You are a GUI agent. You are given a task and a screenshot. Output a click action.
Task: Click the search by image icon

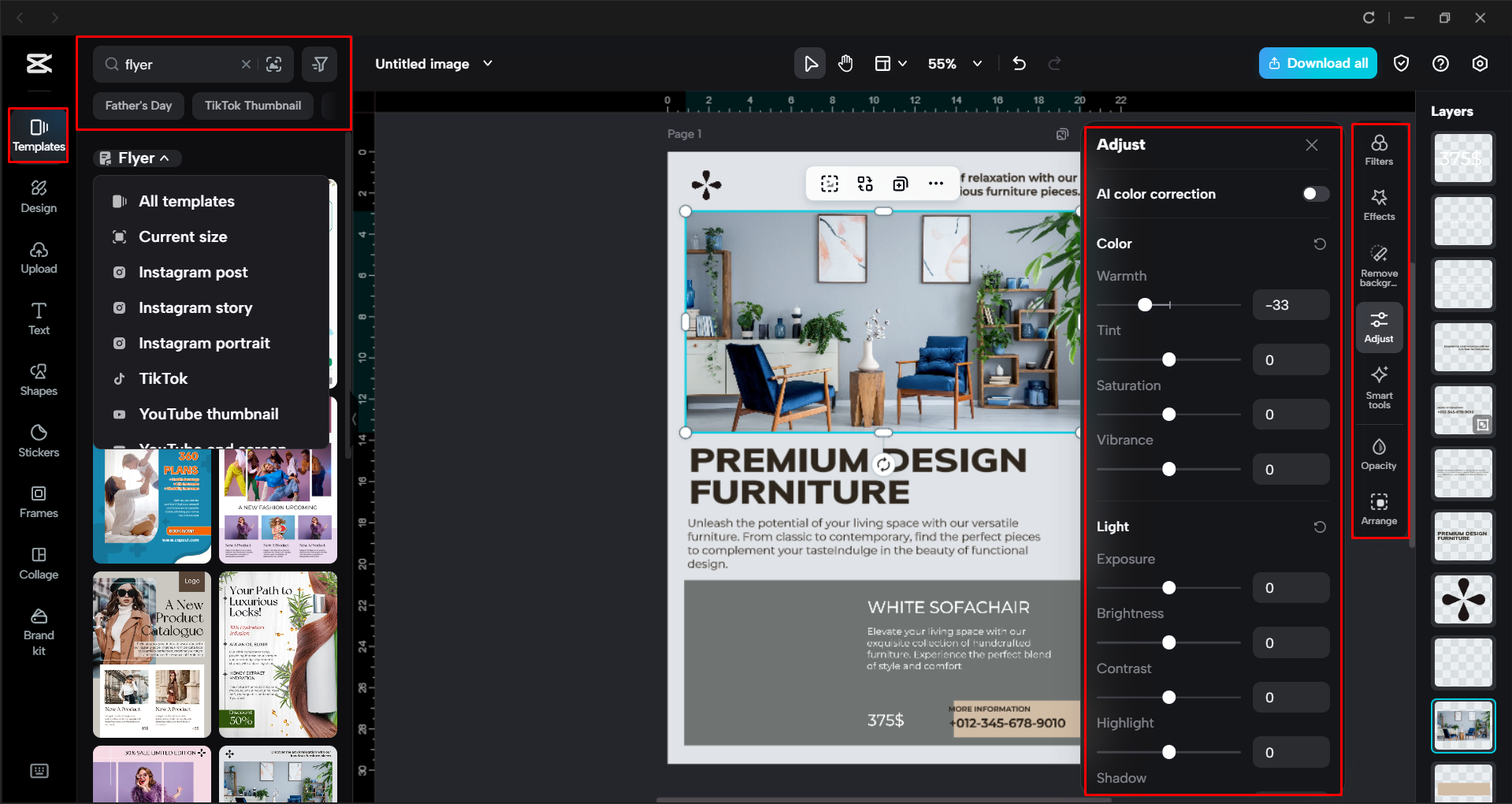coord(274,64)
